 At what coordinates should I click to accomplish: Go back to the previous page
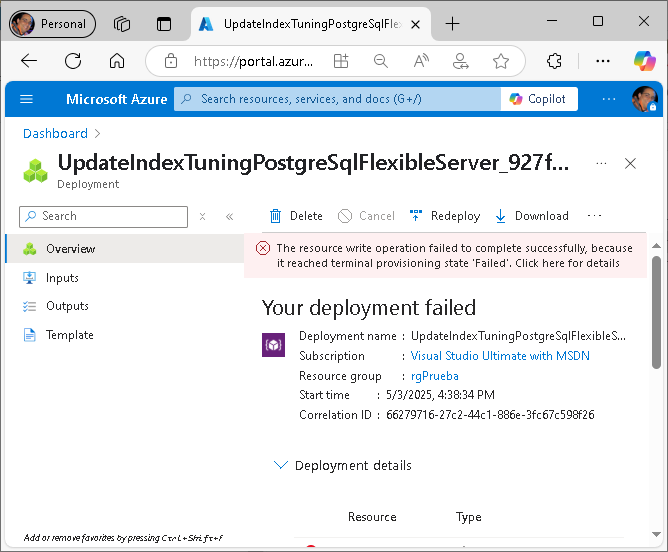coord(29,61)
